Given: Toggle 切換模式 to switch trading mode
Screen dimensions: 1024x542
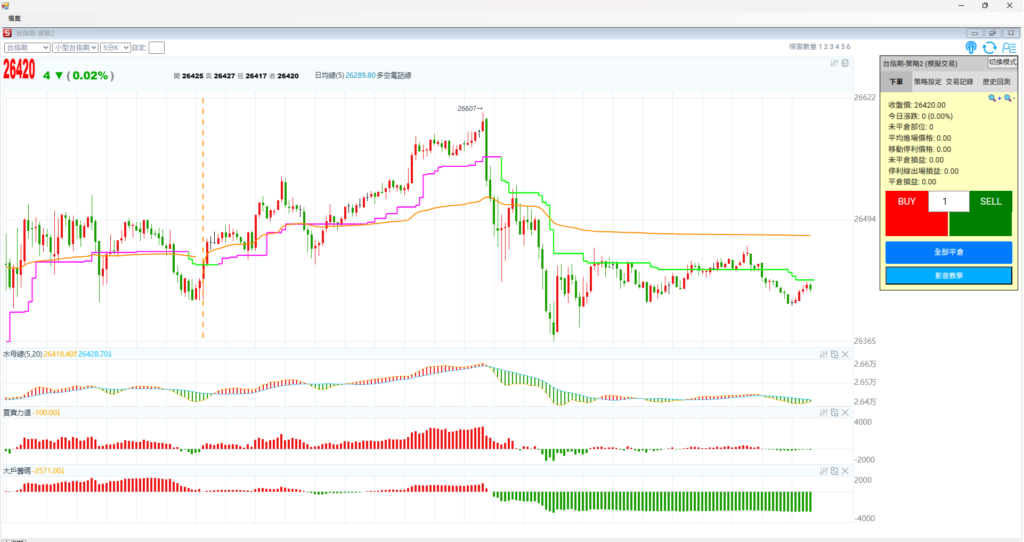Looking at the screenshot, I should coord(1002,62).
